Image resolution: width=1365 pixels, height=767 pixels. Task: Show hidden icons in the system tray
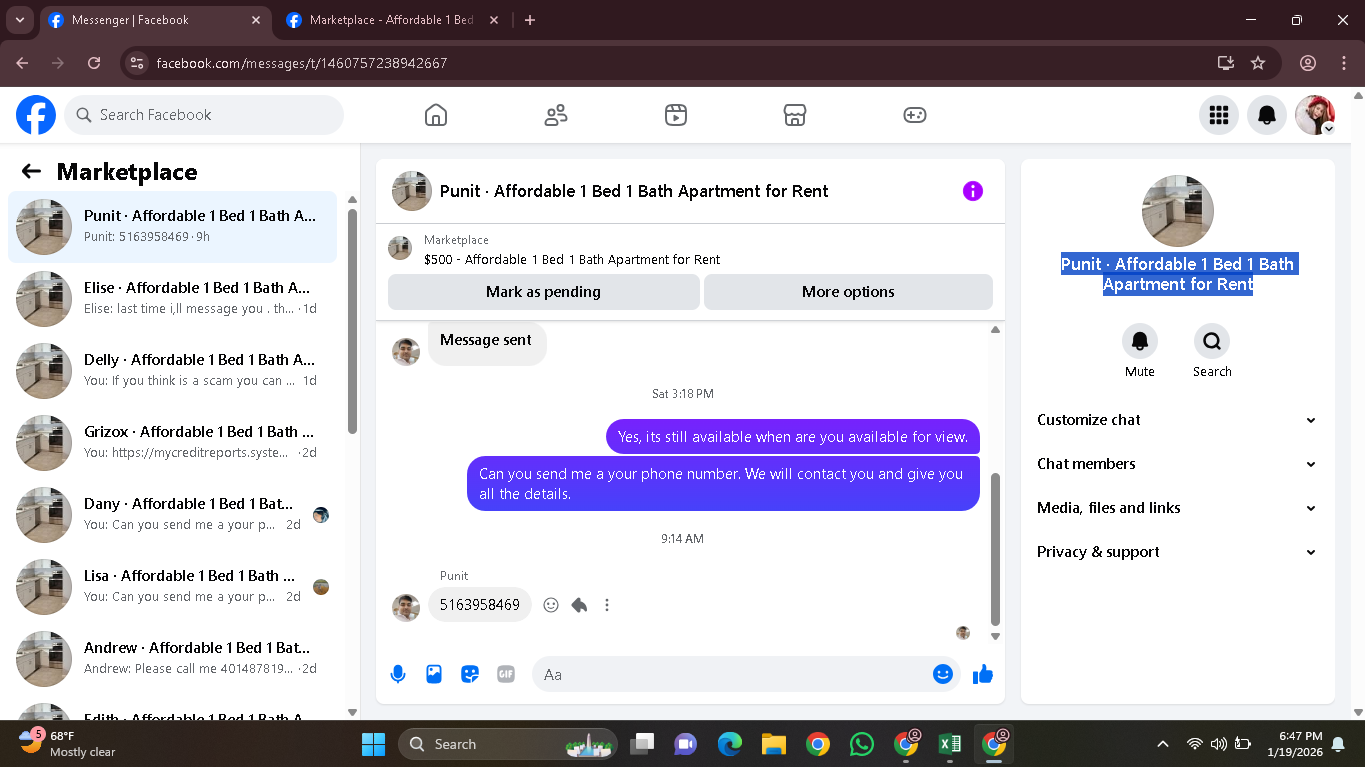[x=1162, y=744]
